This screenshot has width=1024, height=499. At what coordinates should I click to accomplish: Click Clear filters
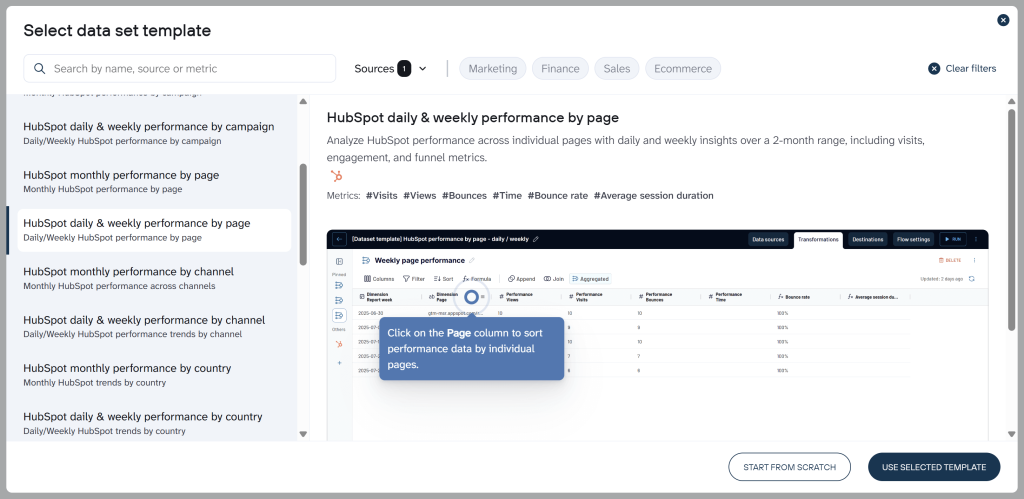[962, 69]
